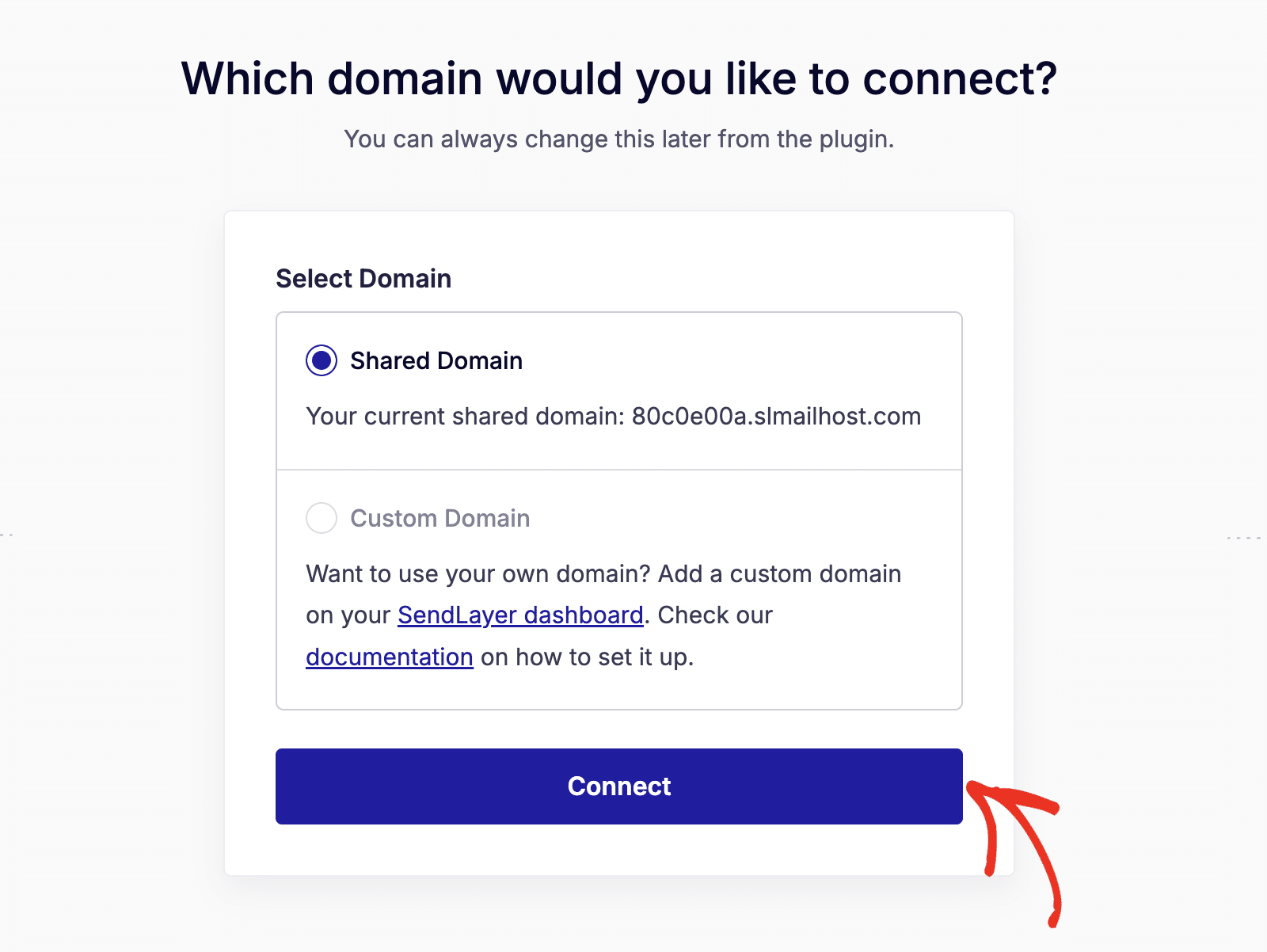The height and width of the screenshot is (952, 1267).
Task: Click the "Add a custom domain" phrase
Action: [x=779, y=574]
